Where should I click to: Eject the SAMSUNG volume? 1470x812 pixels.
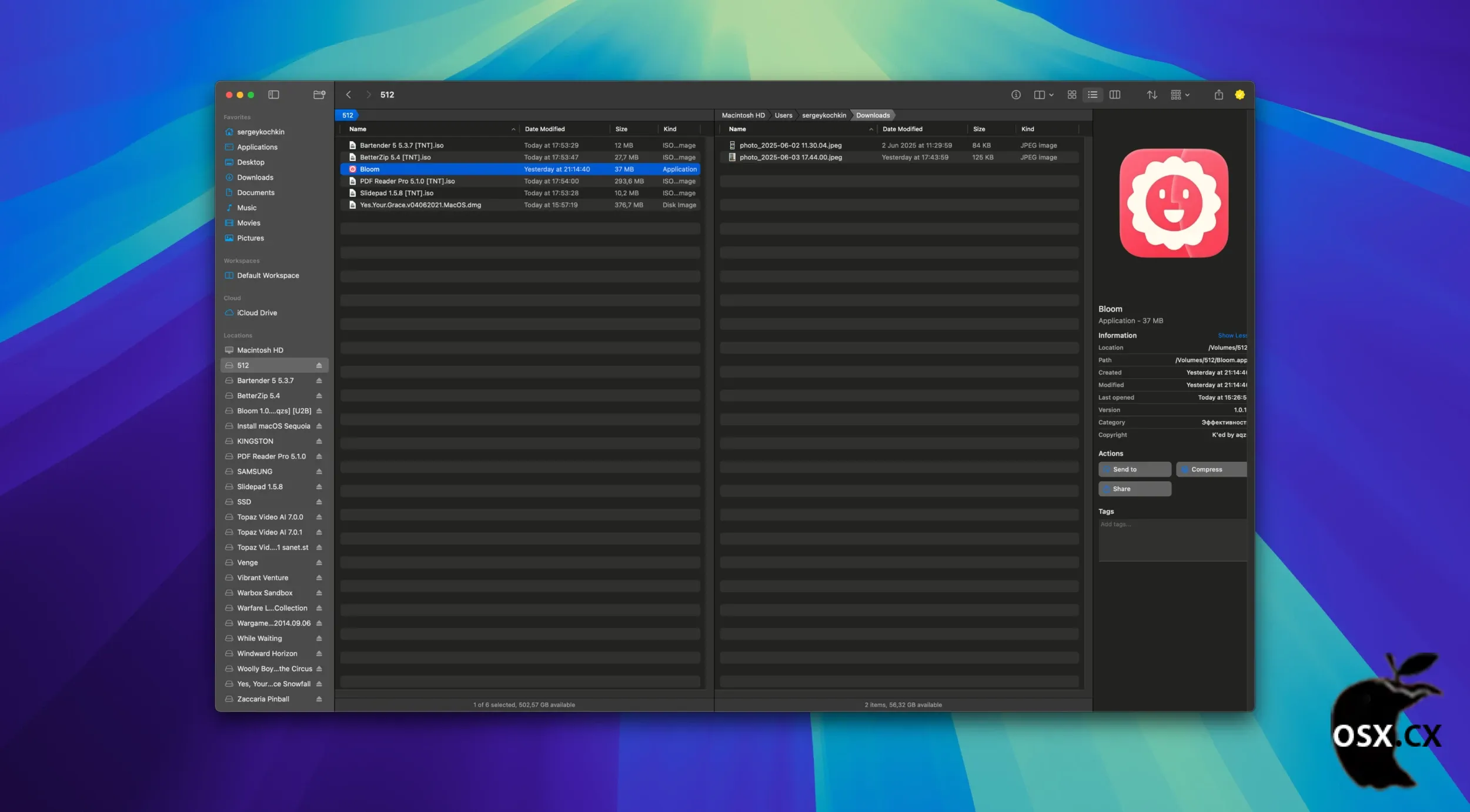click(319, 472)
